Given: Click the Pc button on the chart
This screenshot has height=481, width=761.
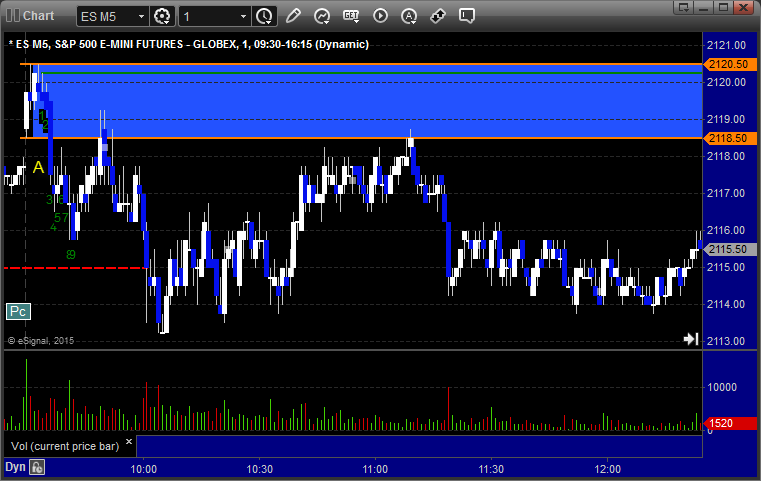Looking at the screenshot, I should pyautogui.click(x=18, y=312).
